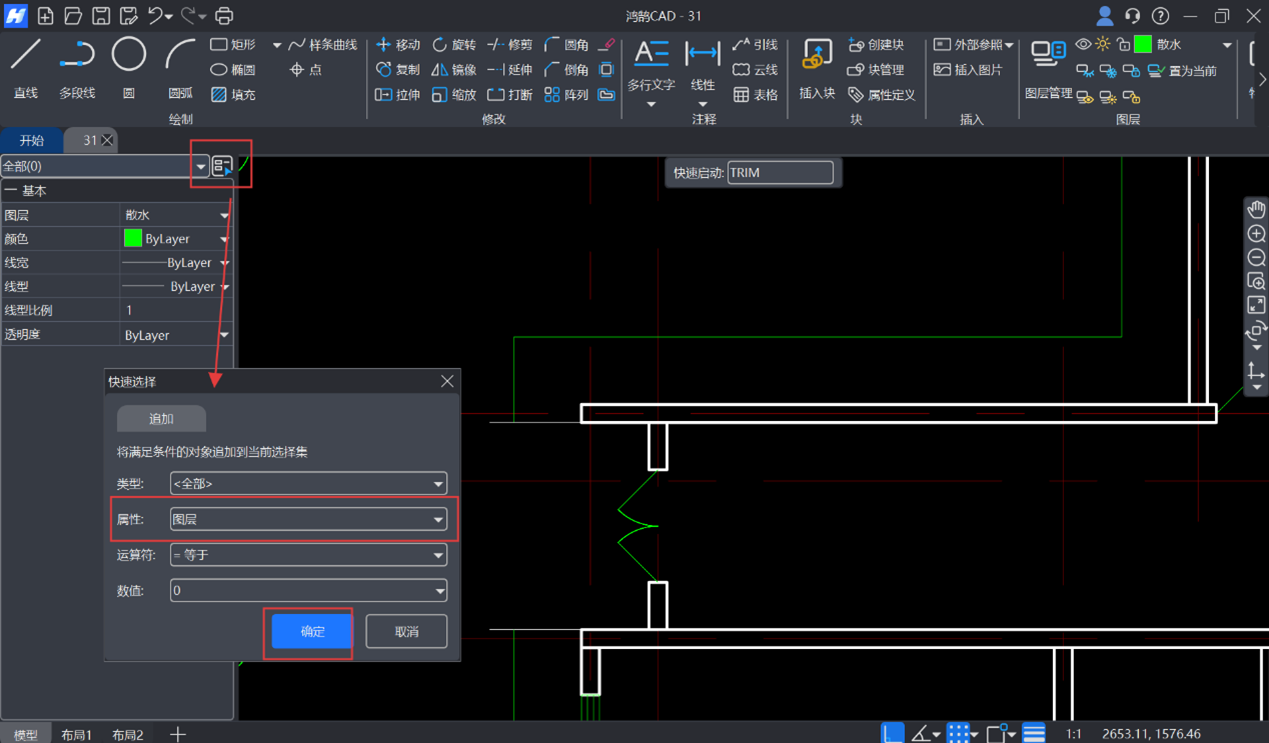Toggle ortho mode in the status bar
1269x743 pixels.
coord(892,734)
